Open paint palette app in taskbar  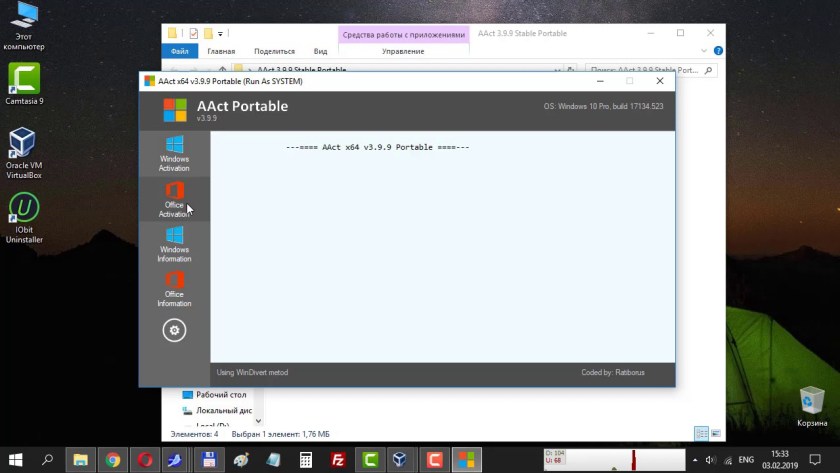pos(241,460)
